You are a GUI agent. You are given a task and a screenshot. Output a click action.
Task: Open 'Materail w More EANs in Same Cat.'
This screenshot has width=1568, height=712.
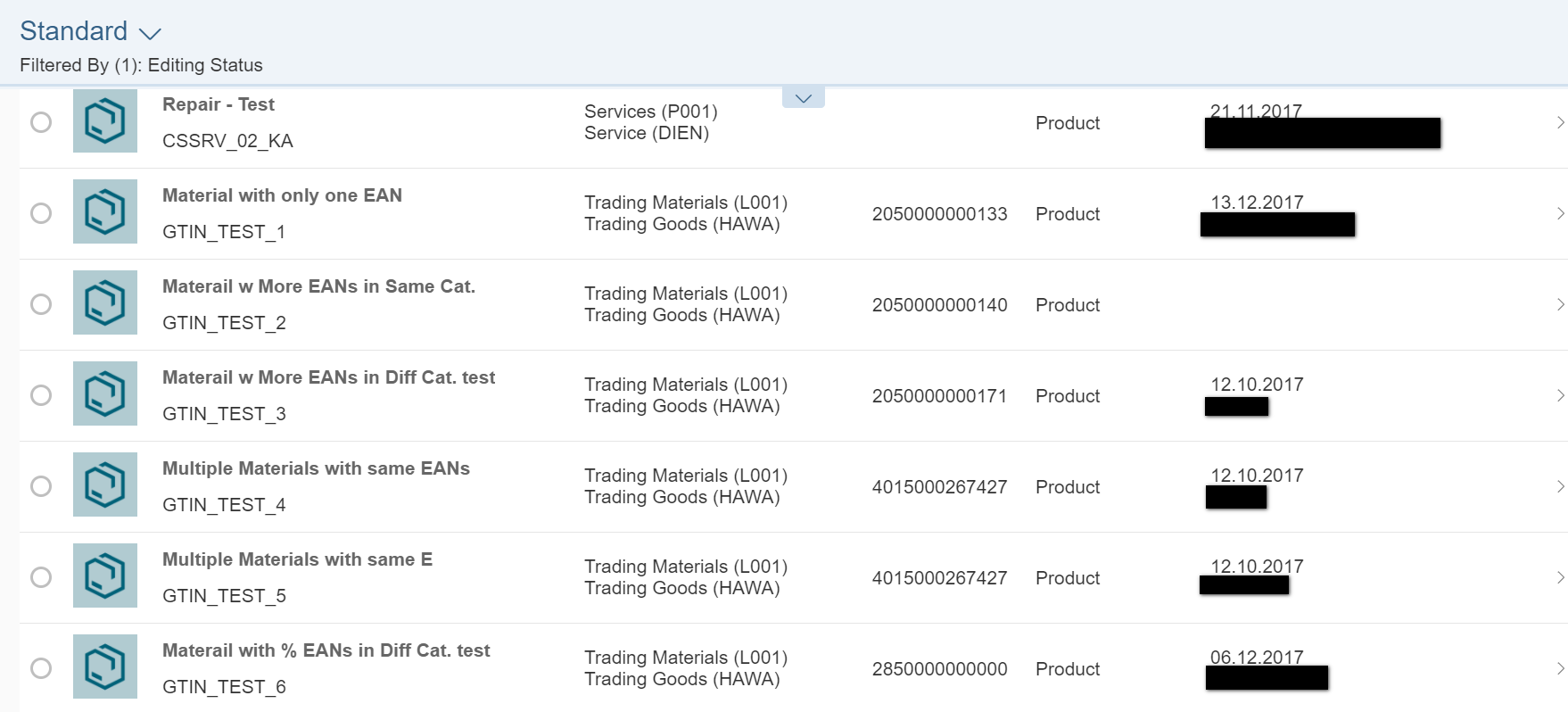(318, 286)
